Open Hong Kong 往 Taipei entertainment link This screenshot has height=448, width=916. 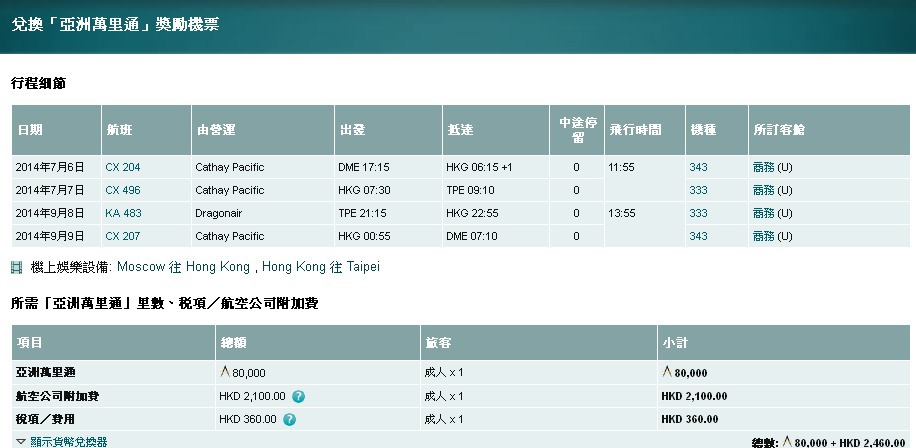[321, 267]
